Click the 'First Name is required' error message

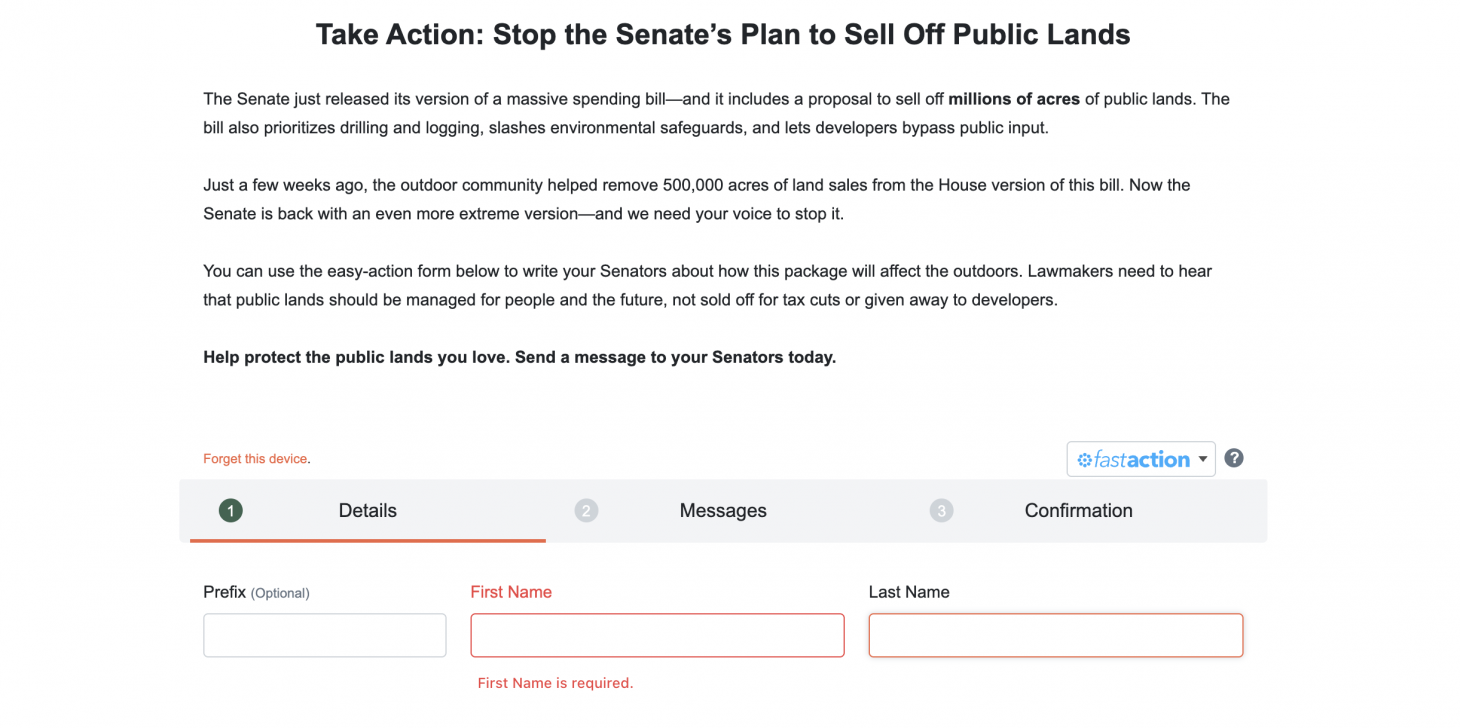[555, 683]
